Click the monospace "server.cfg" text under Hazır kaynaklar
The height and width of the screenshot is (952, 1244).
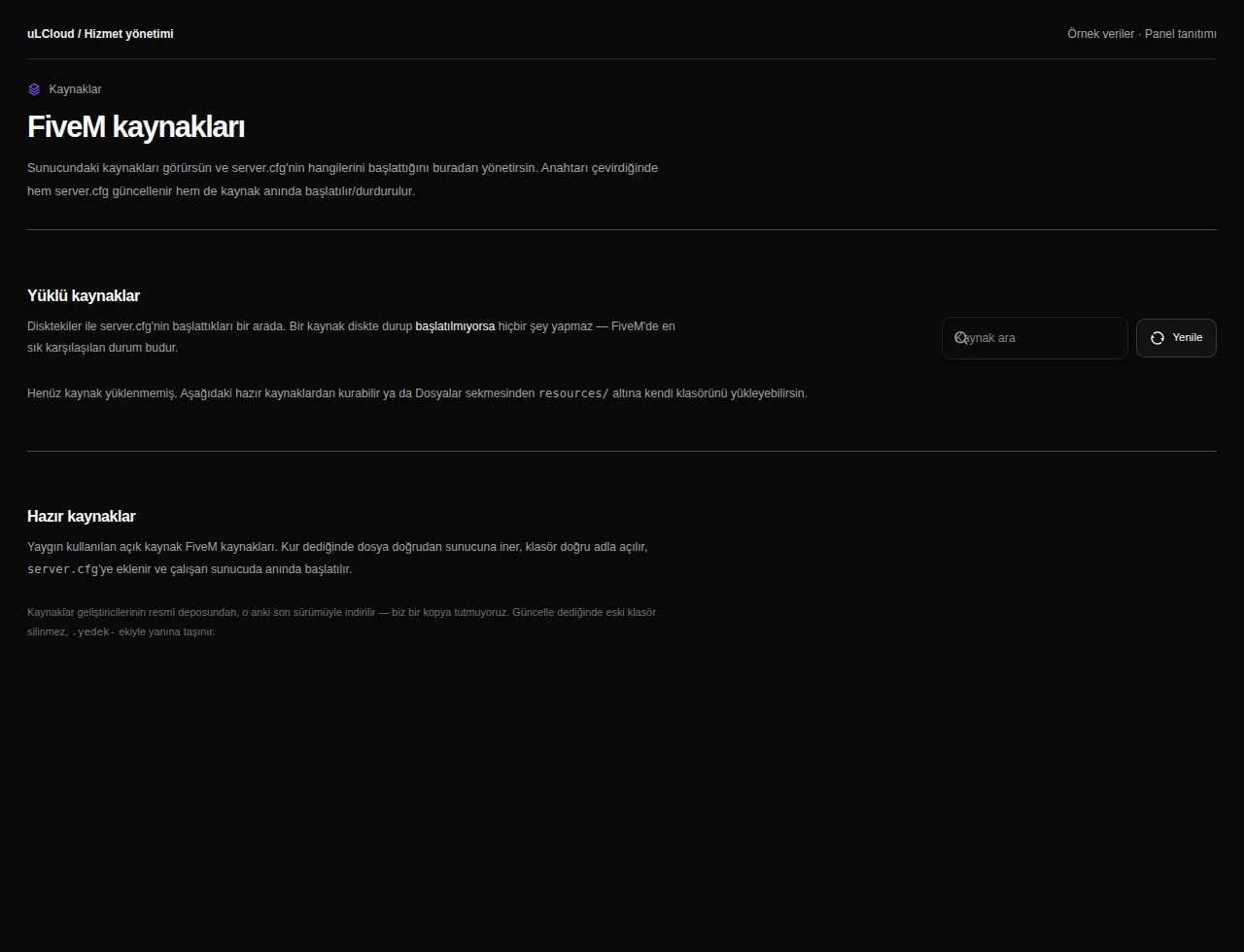click(63, 569)
